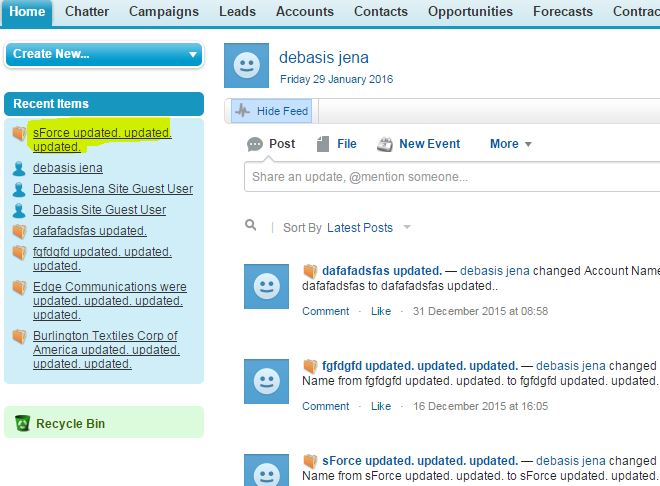Viewport: 660px width, 486px height.
Task: Open the Recycle Bin link
Action: tap(70, 424)
